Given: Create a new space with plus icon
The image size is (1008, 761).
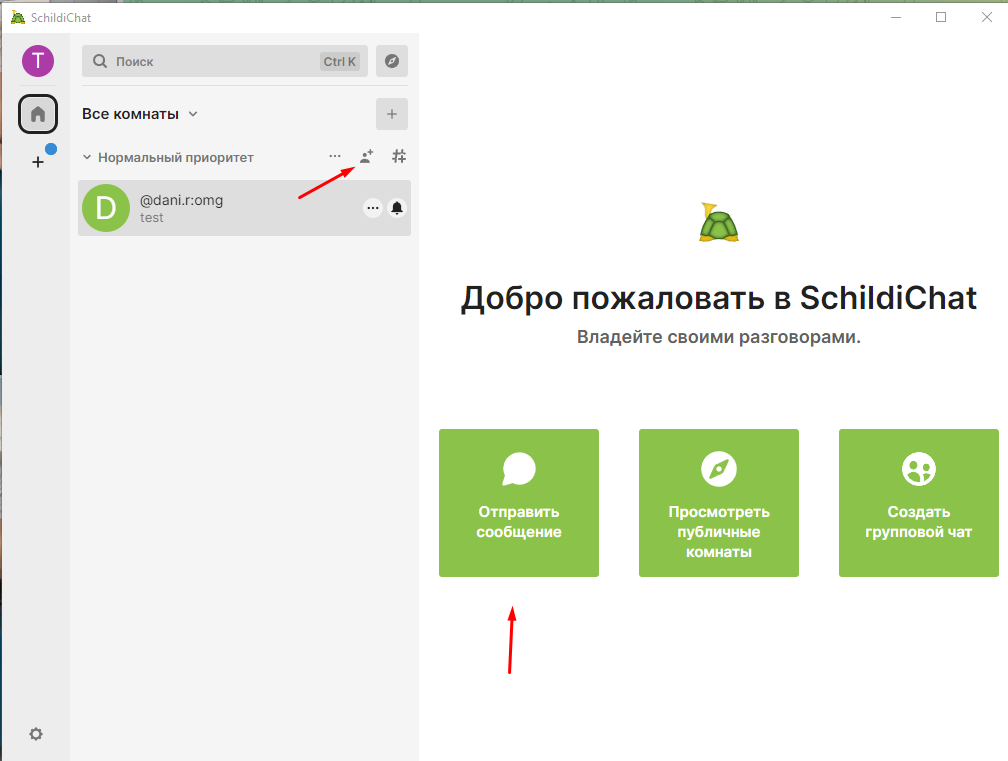Looking at the screenshot, I should pos(38,162).
